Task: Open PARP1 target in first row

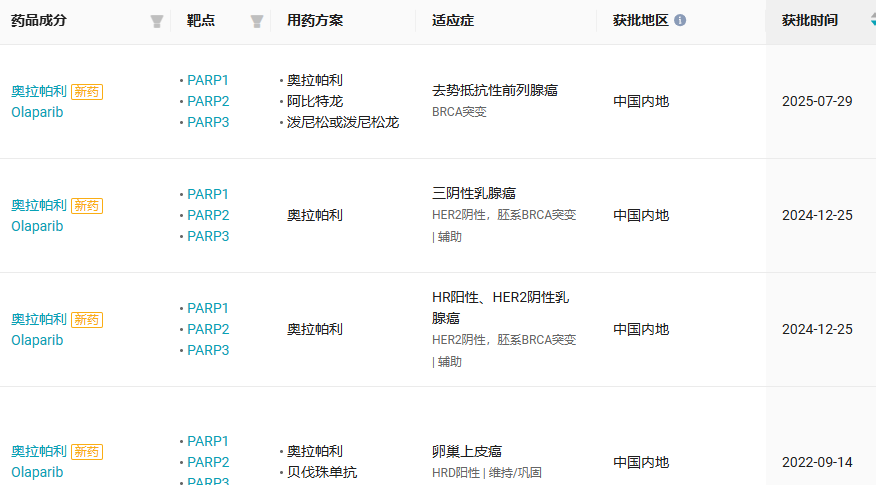Action: (x=208, y=80)
